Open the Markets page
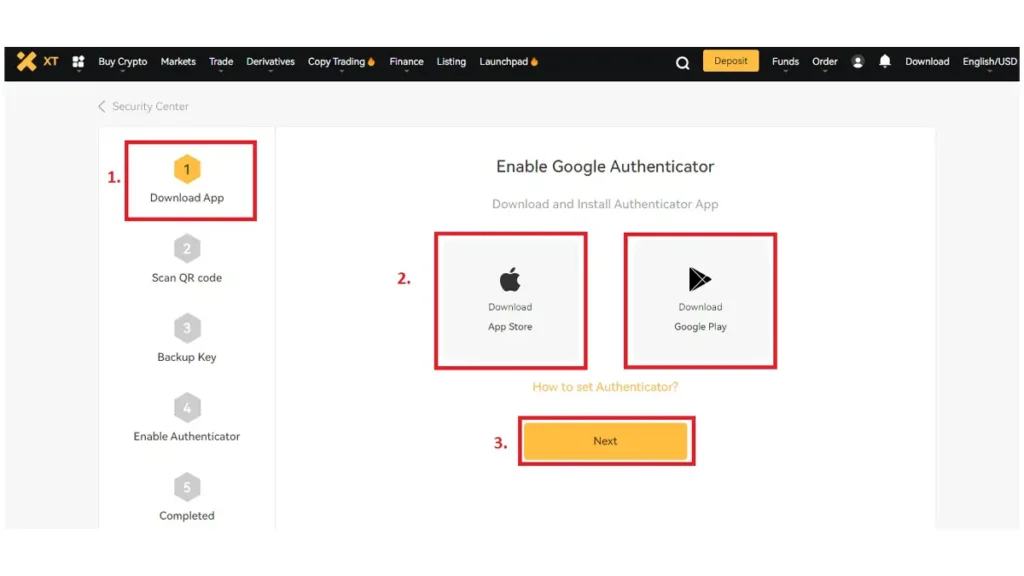Viewport: 1024px width, 576px height. click(178, 61)
